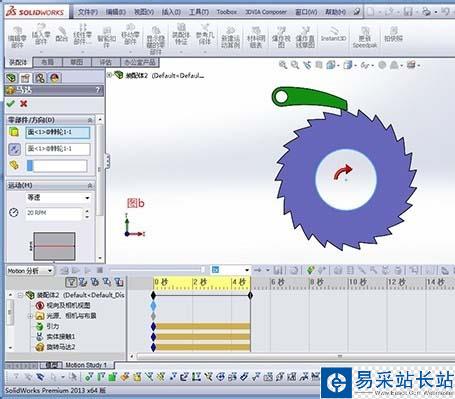
Task: Switch to the 模型 model tab
Action: (51, 365)
